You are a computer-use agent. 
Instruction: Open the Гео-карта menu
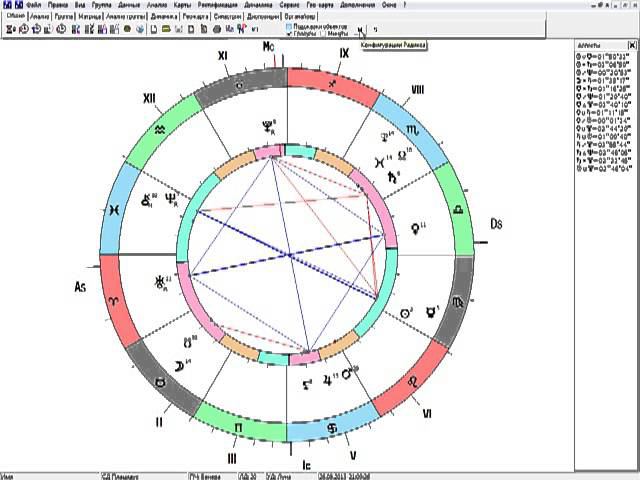click(x=320, y=5)
